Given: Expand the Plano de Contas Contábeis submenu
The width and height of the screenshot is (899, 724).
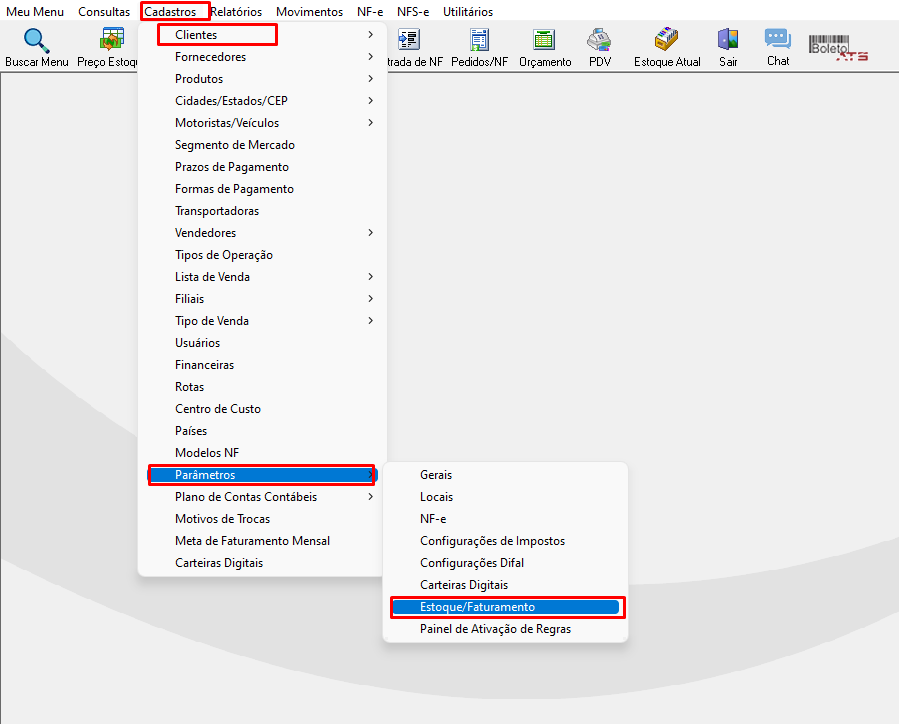Looking at the screenshot, I should 263,496.
